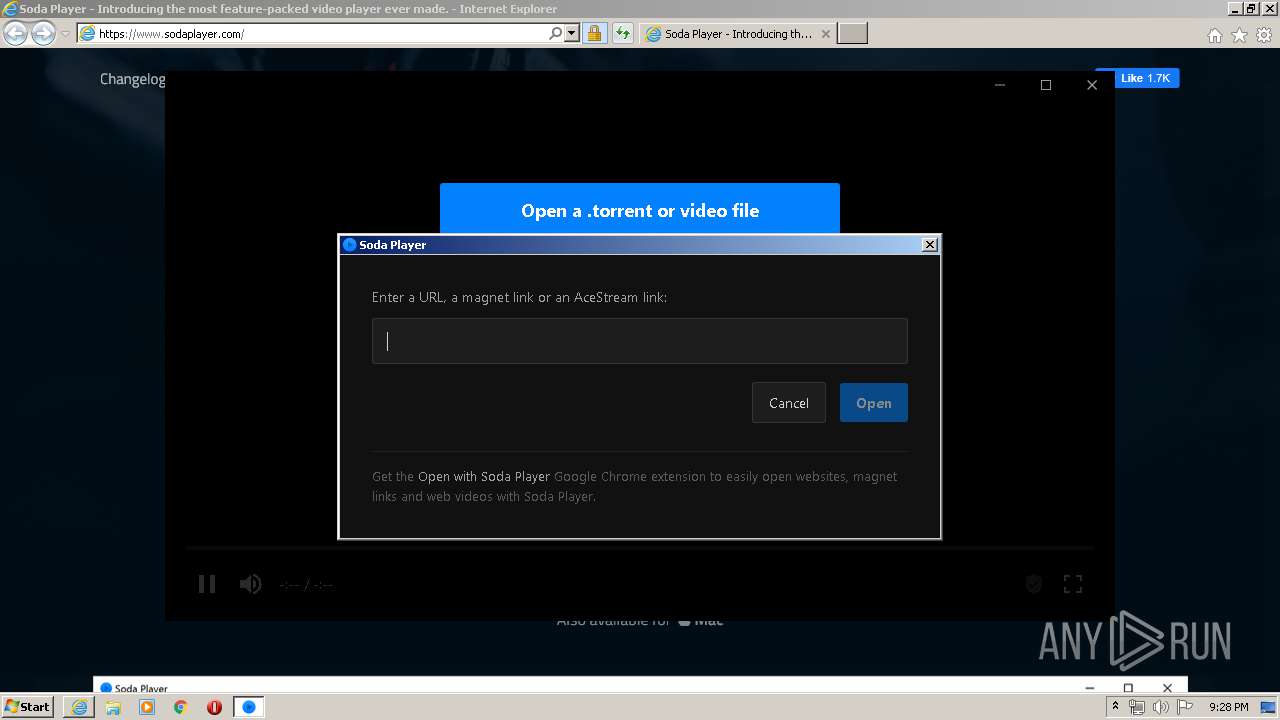1280x720 pixels.
Task: Expand the address bar autocomplete dropdown
Action: (x=572, y=34)
